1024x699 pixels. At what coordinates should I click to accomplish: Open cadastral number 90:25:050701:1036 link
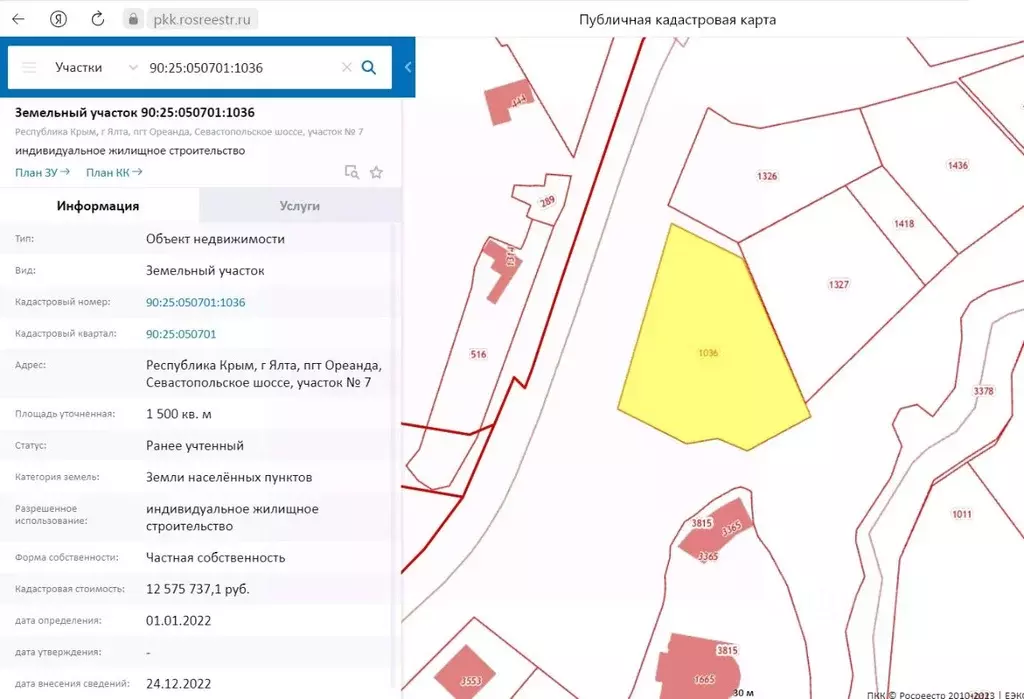click(195, 302)
